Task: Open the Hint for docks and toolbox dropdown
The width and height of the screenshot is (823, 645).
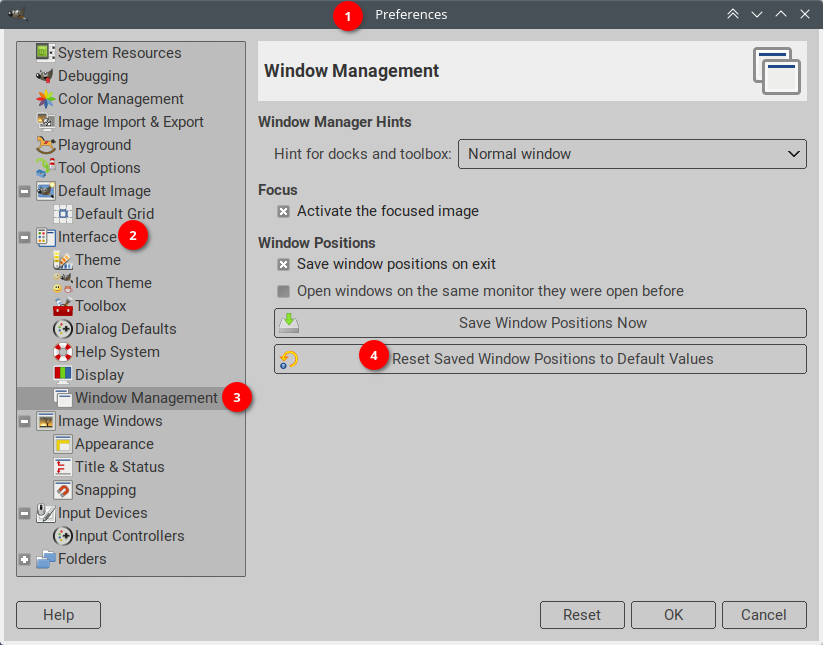Action: pos(632,154)
